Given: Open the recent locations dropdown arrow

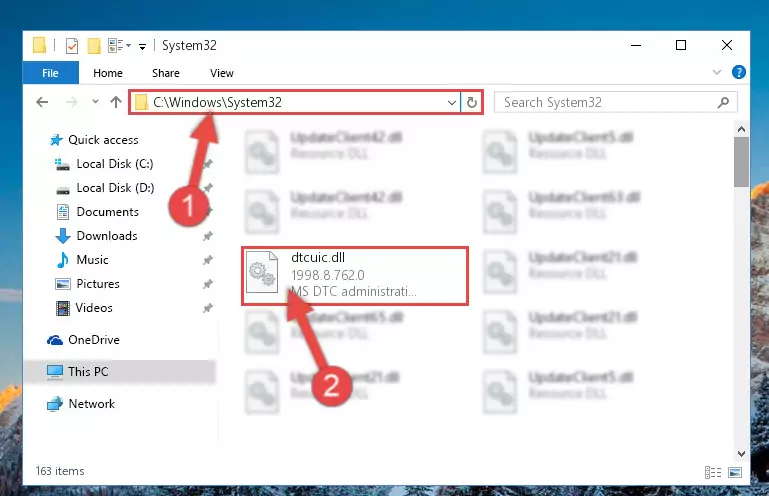Looking at the screenshot, I should pyautogui.click(x=95, y=102).
